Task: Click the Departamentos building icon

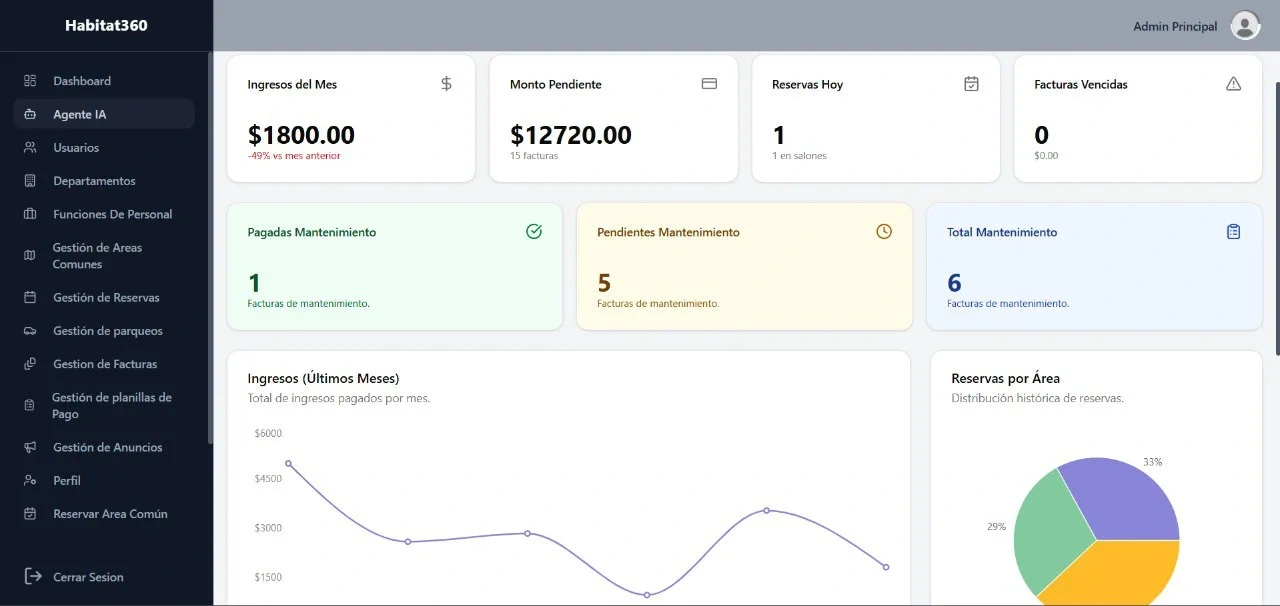Action: 30,181
